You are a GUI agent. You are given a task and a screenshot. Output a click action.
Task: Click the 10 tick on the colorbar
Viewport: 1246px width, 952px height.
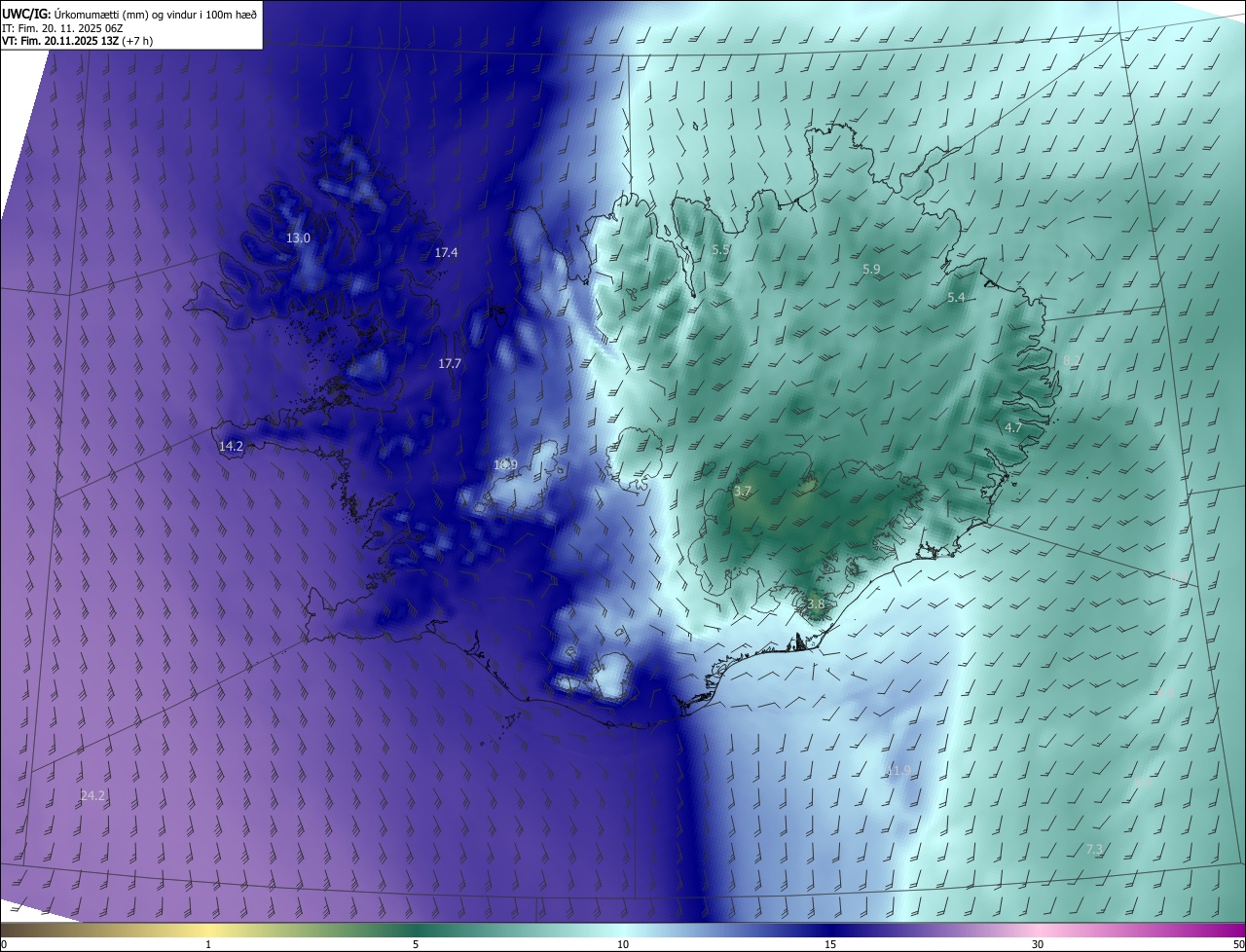(x=623, y=944)
